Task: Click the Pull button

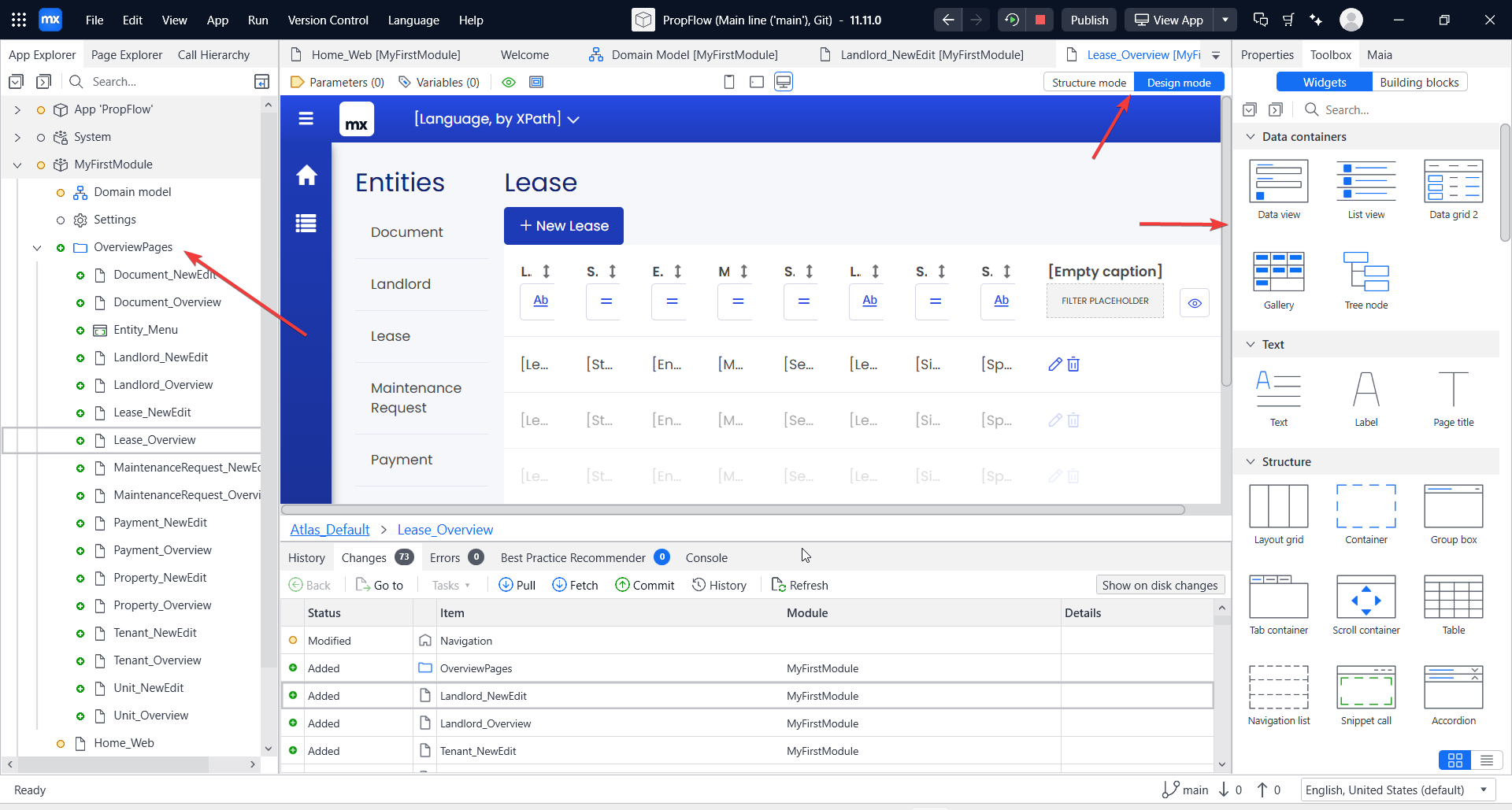Action: [x=517, y=585]
